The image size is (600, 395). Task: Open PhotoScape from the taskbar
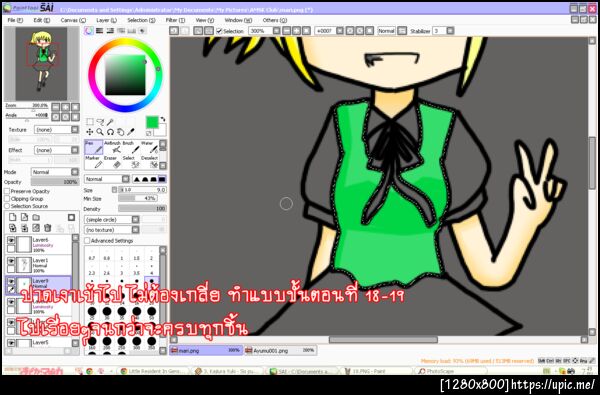tap(452, 371)
